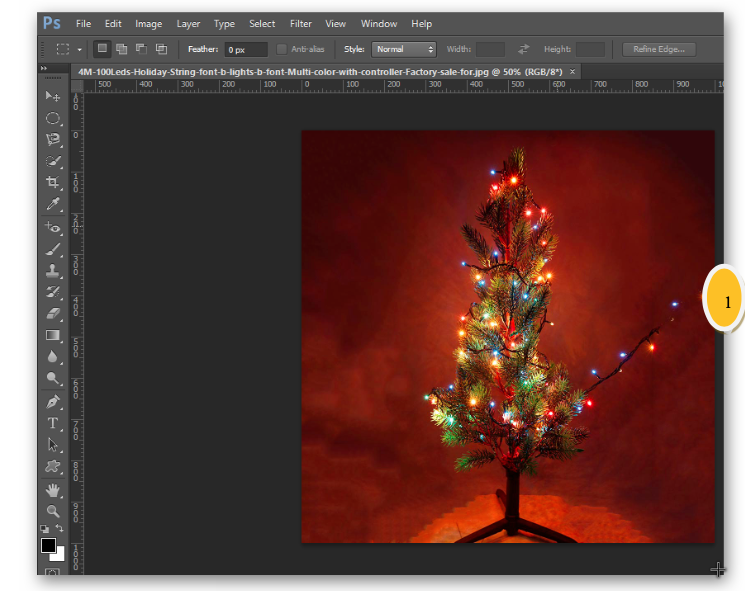The width and height of the screenshot is (745, 591).
Task: Activate the Horizontal Type tool
Action: pyautogui.click(x=53, y=423)
